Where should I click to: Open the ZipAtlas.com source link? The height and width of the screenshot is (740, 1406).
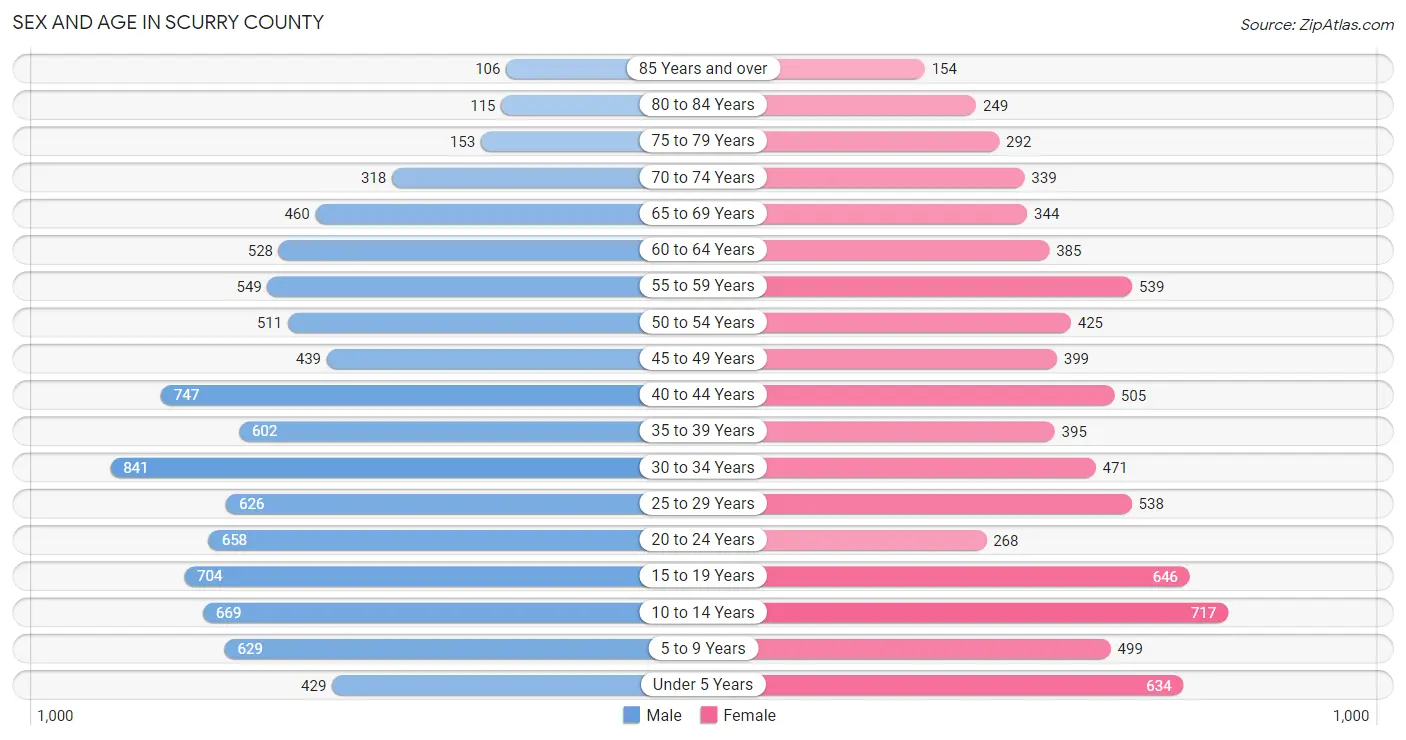(1317, 24)
